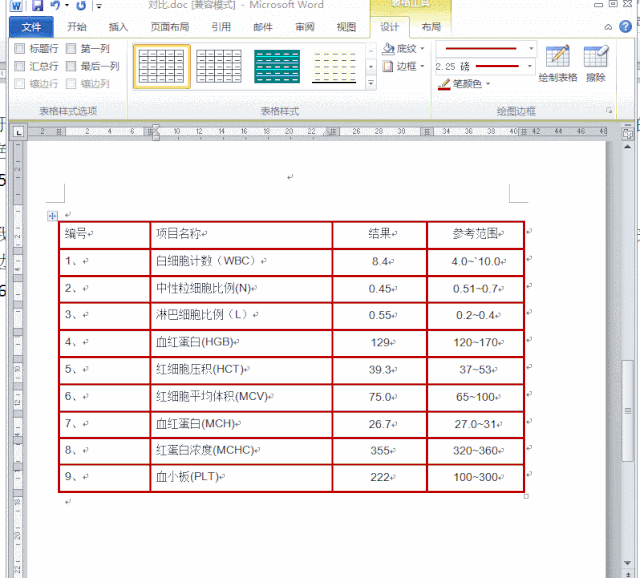Viewport: 640px width, 578px height.
Task: Click the header cell 项目名称
Action: 241,235
